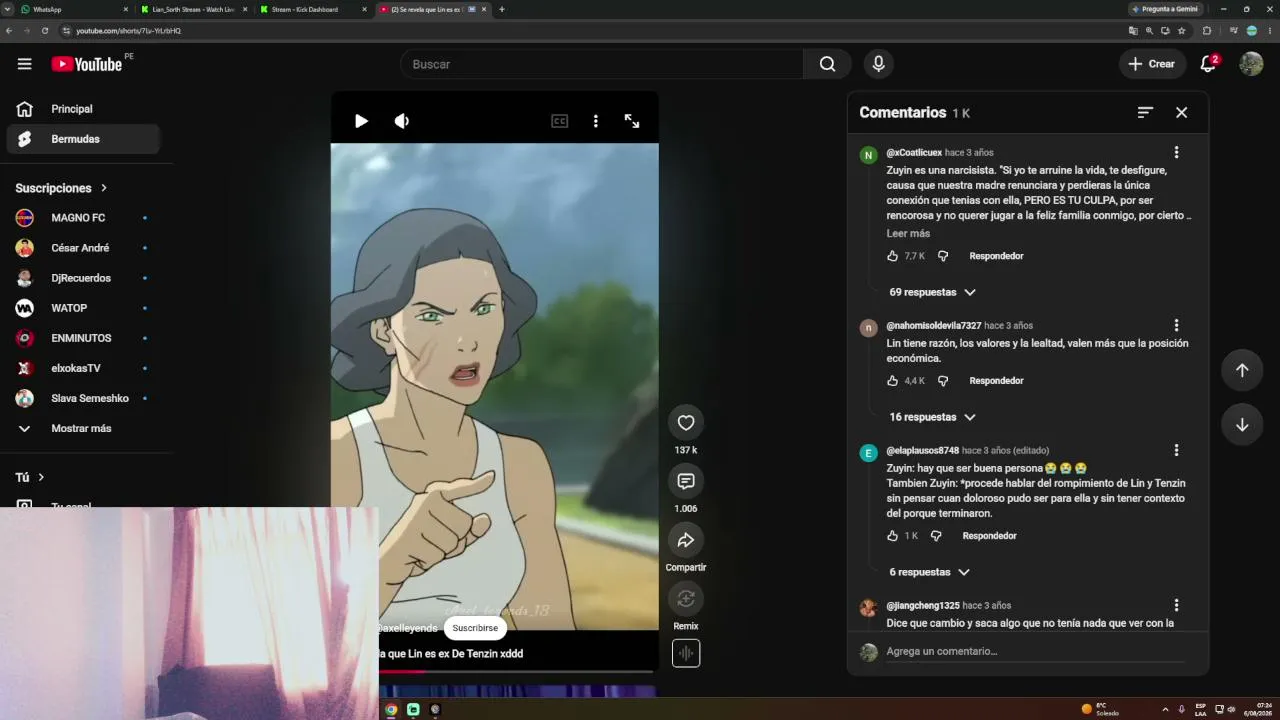Image resolution: width=1280 pixels, height=720 pixels.
Task: Dislike nahomisoldevila7327's comment
Action: 943,381
